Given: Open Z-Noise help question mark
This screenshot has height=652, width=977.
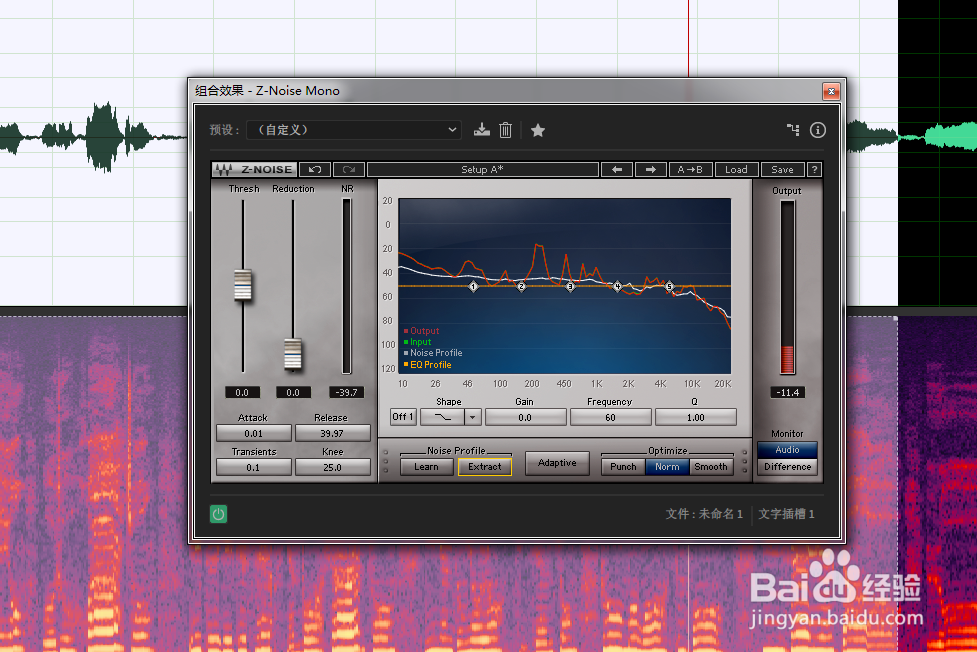Looking at the screenshot, I should (x=814, y=170).
